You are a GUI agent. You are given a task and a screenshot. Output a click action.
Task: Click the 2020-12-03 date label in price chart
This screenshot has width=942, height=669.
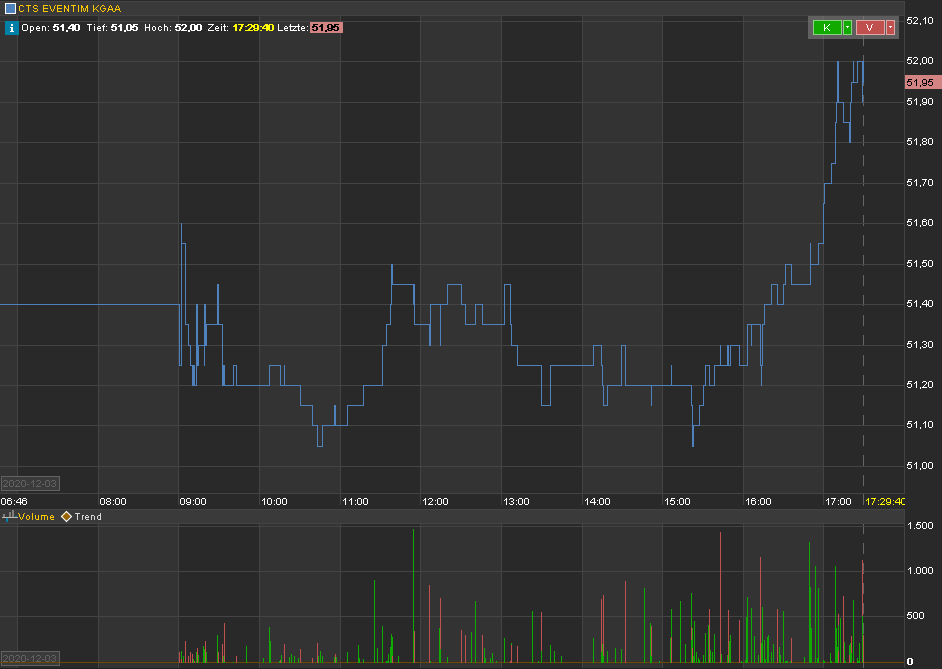pyautogui.click(x=29, y=483)
